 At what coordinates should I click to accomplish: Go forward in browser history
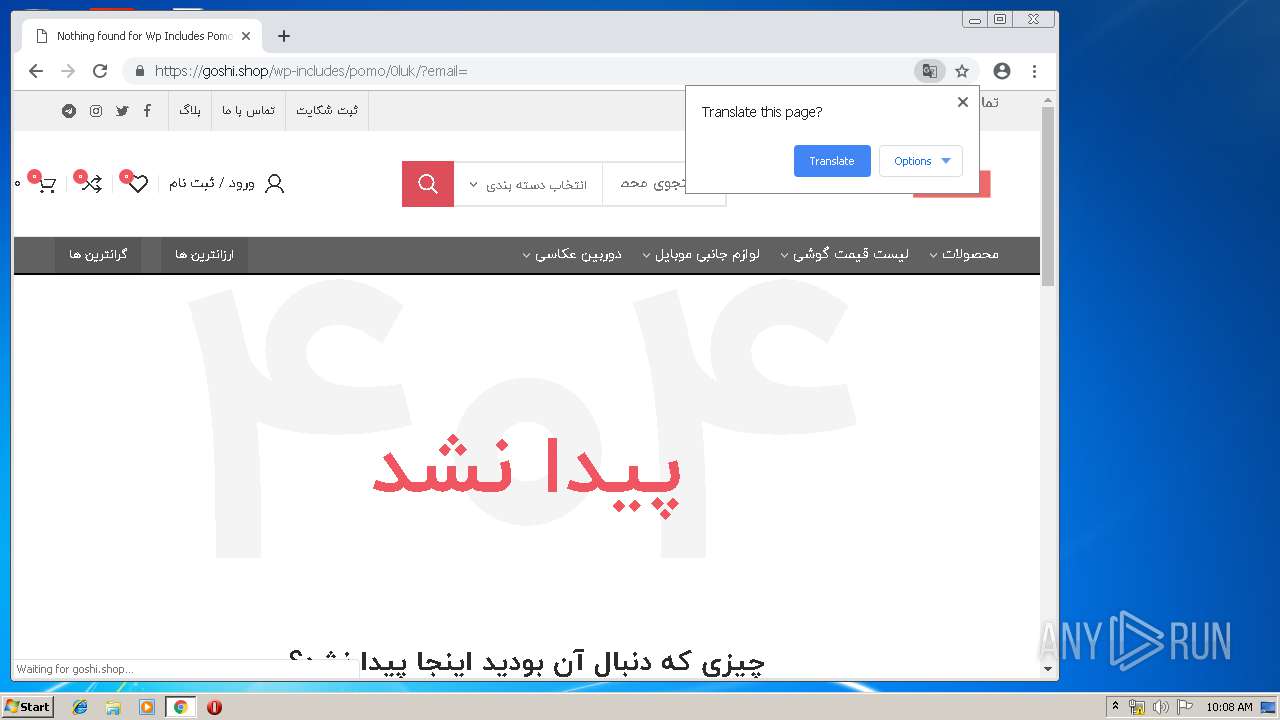pos(68,71)
